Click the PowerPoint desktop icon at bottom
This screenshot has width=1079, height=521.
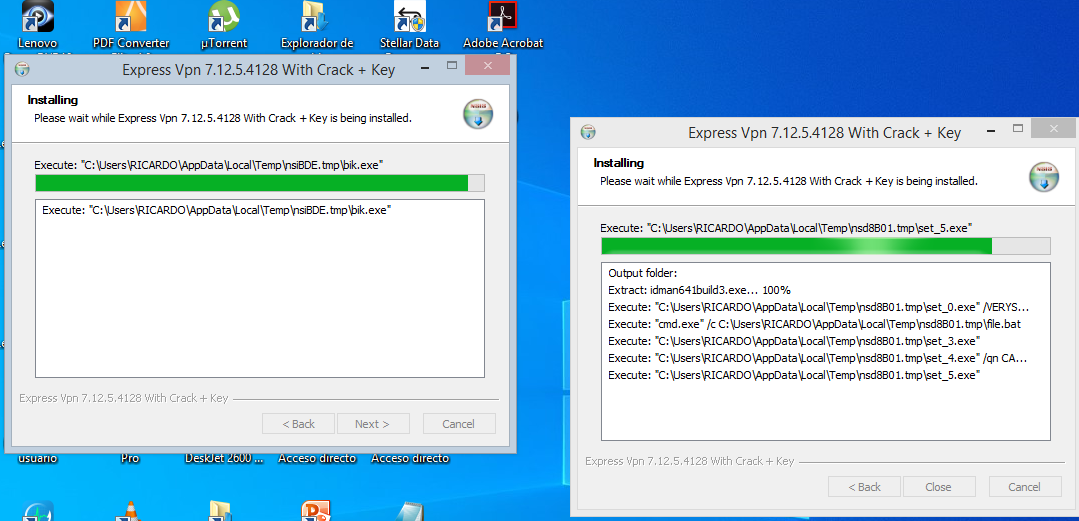point(317,512)
